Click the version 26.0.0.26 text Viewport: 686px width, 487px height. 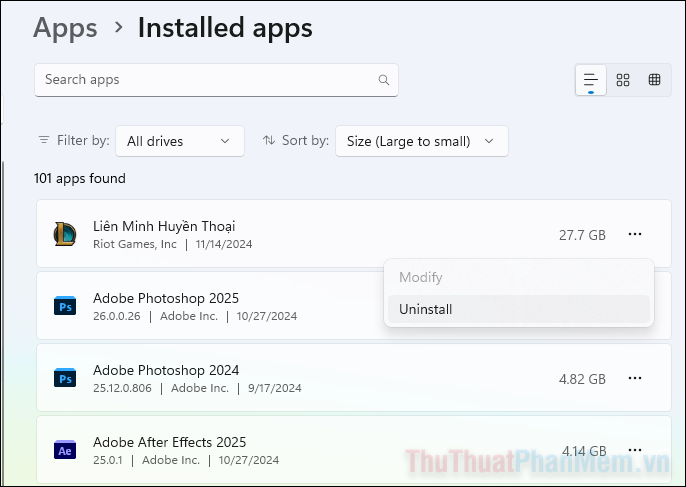click(117, 316)
